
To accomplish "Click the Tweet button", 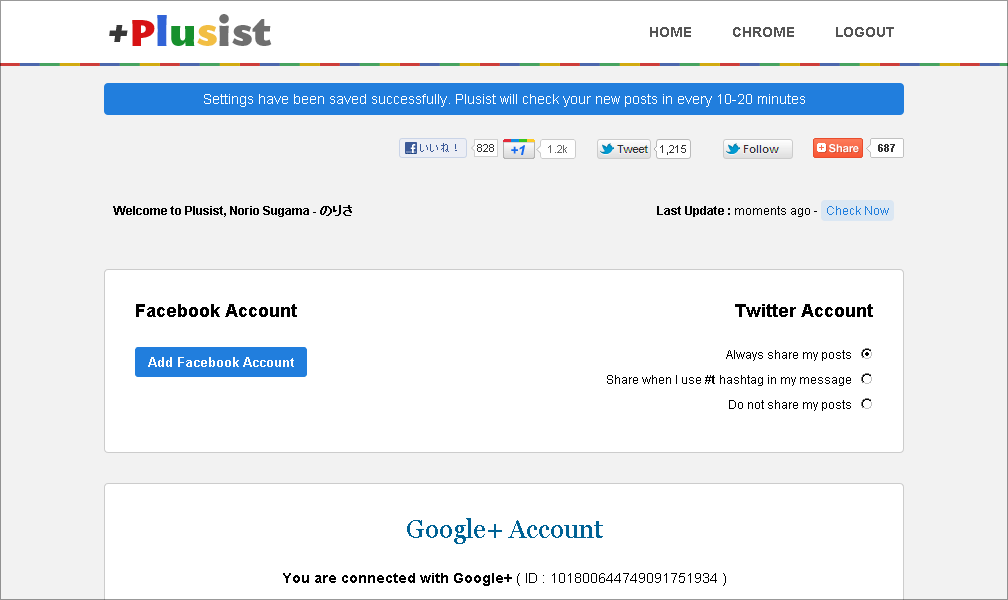I will click(624, 149).
